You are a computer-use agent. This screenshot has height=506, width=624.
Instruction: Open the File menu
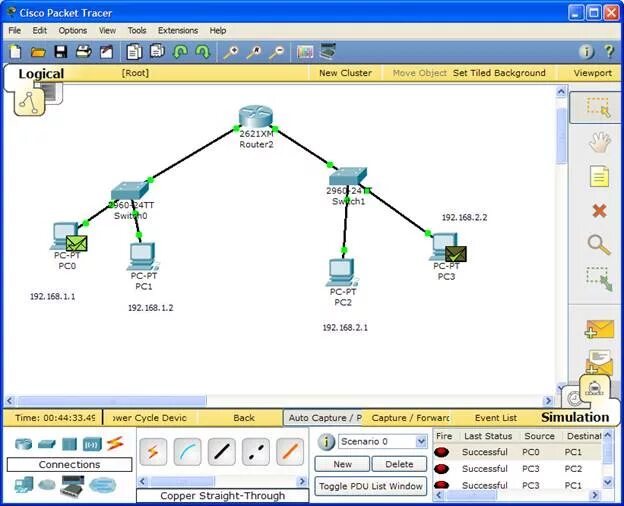[15, 31]
